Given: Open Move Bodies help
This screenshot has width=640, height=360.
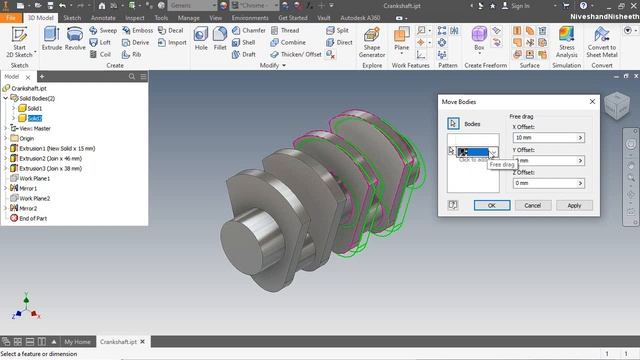Looking at the screenshot, I should pyautogui.click(x=453, y=205).
